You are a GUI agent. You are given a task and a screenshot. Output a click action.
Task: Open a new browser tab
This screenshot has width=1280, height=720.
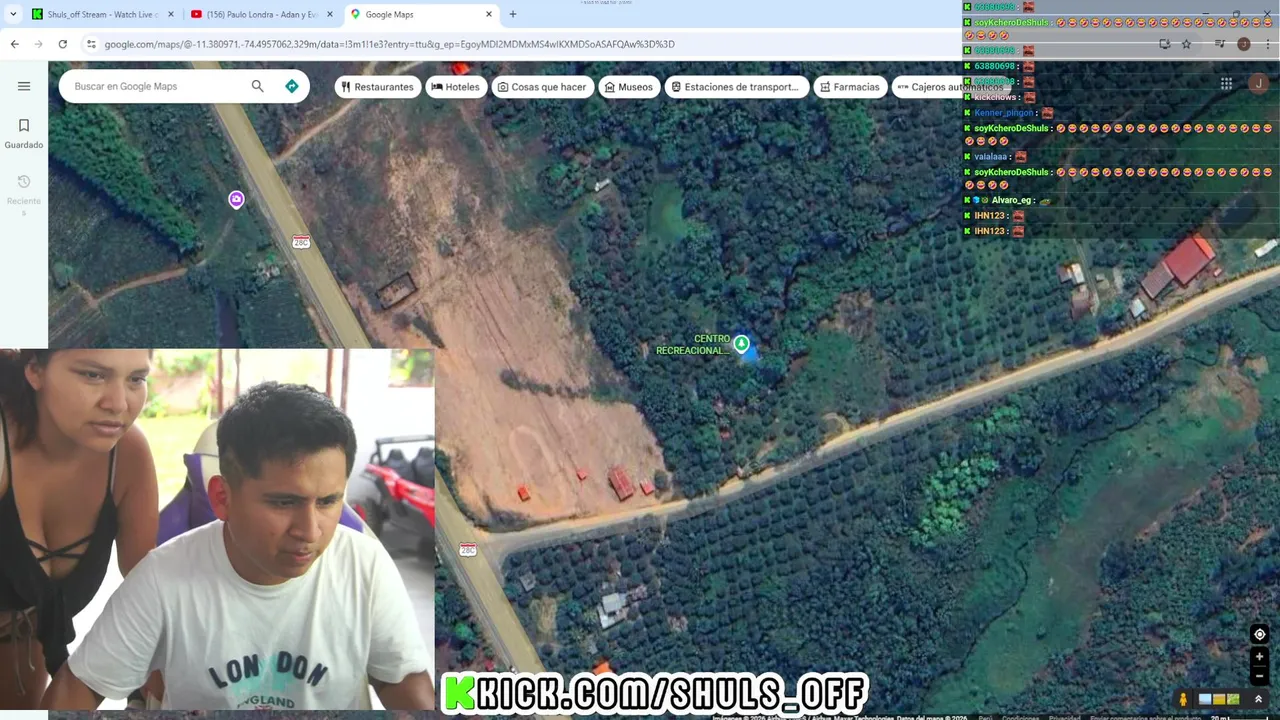point(513,14)
